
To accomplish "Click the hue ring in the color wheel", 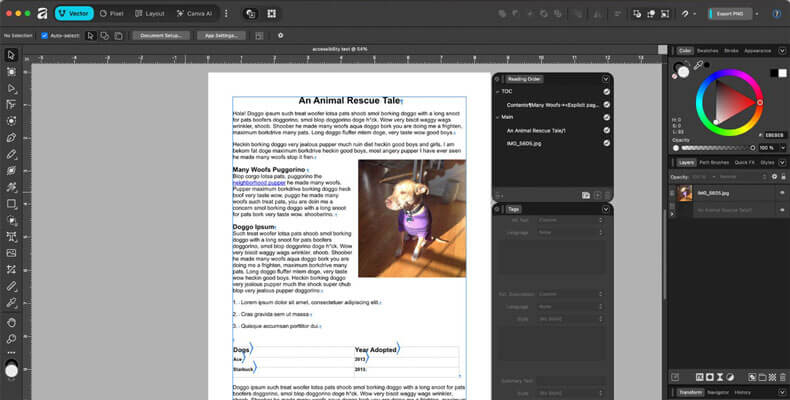I will tap(731, 73).
